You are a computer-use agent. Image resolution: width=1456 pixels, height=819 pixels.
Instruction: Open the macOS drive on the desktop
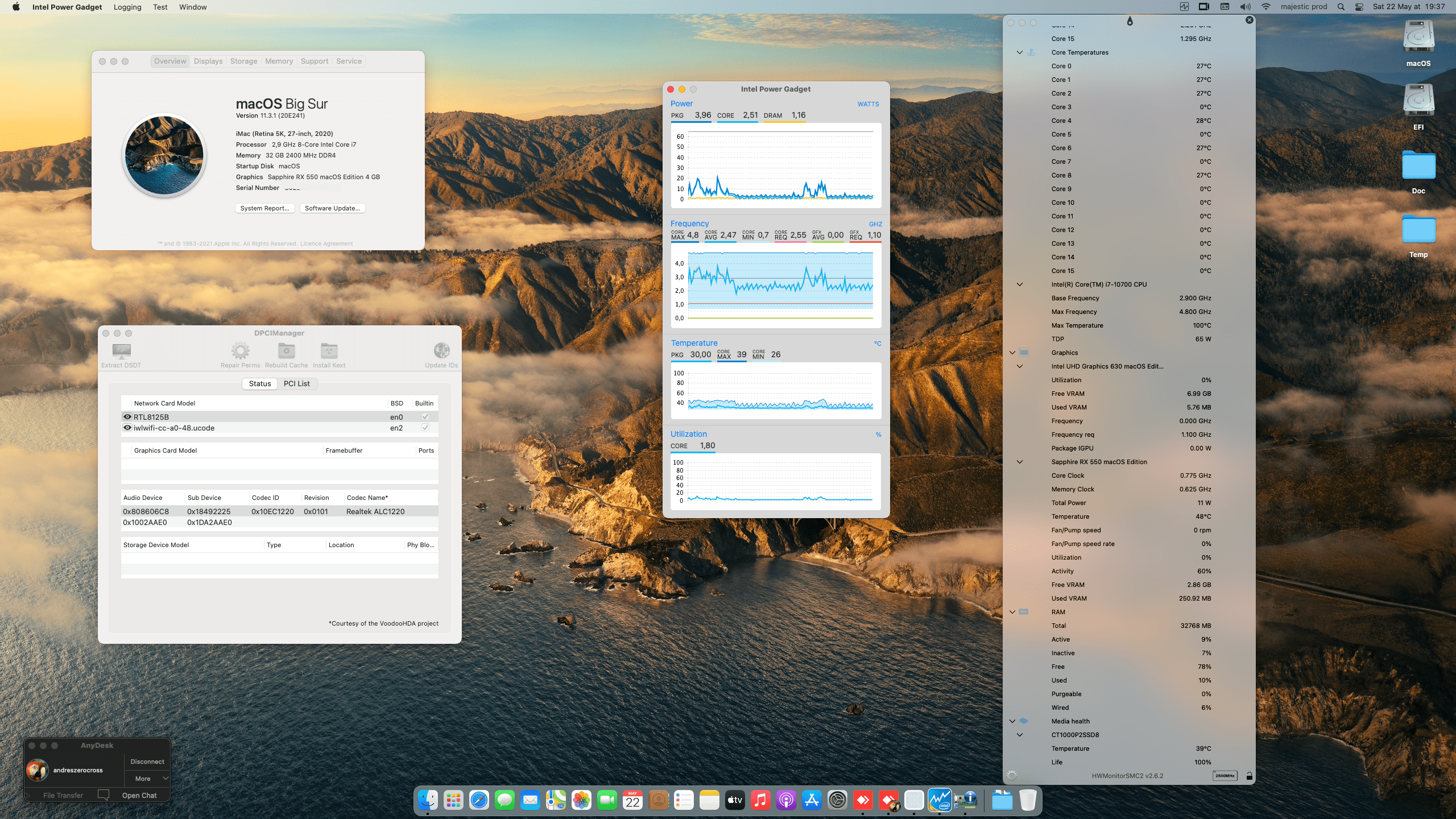pyautogui.click(x=1418, y=43)
